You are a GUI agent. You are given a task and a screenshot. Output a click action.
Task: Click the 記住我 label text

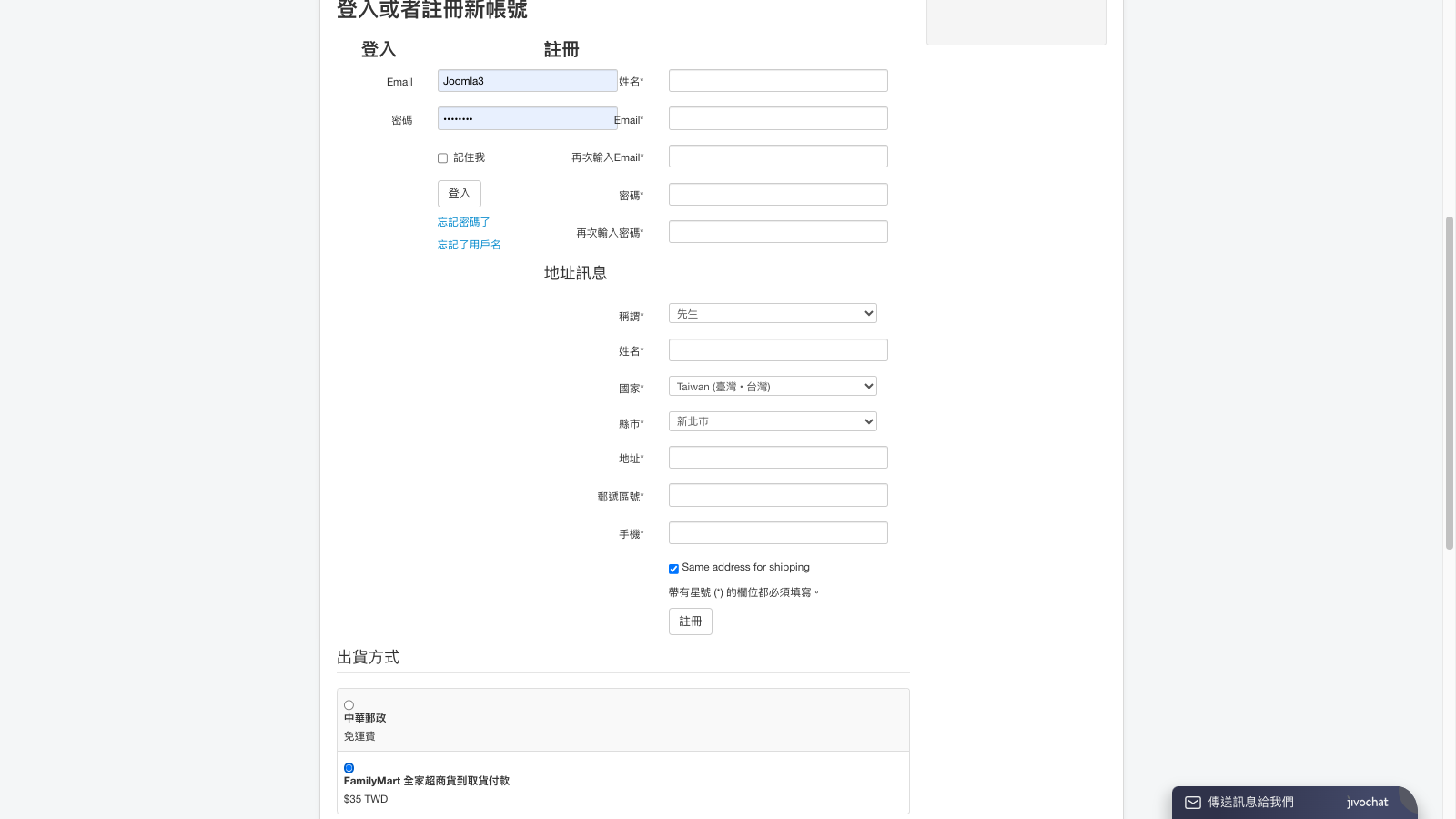pyautogui.click(x=469, y=157)
